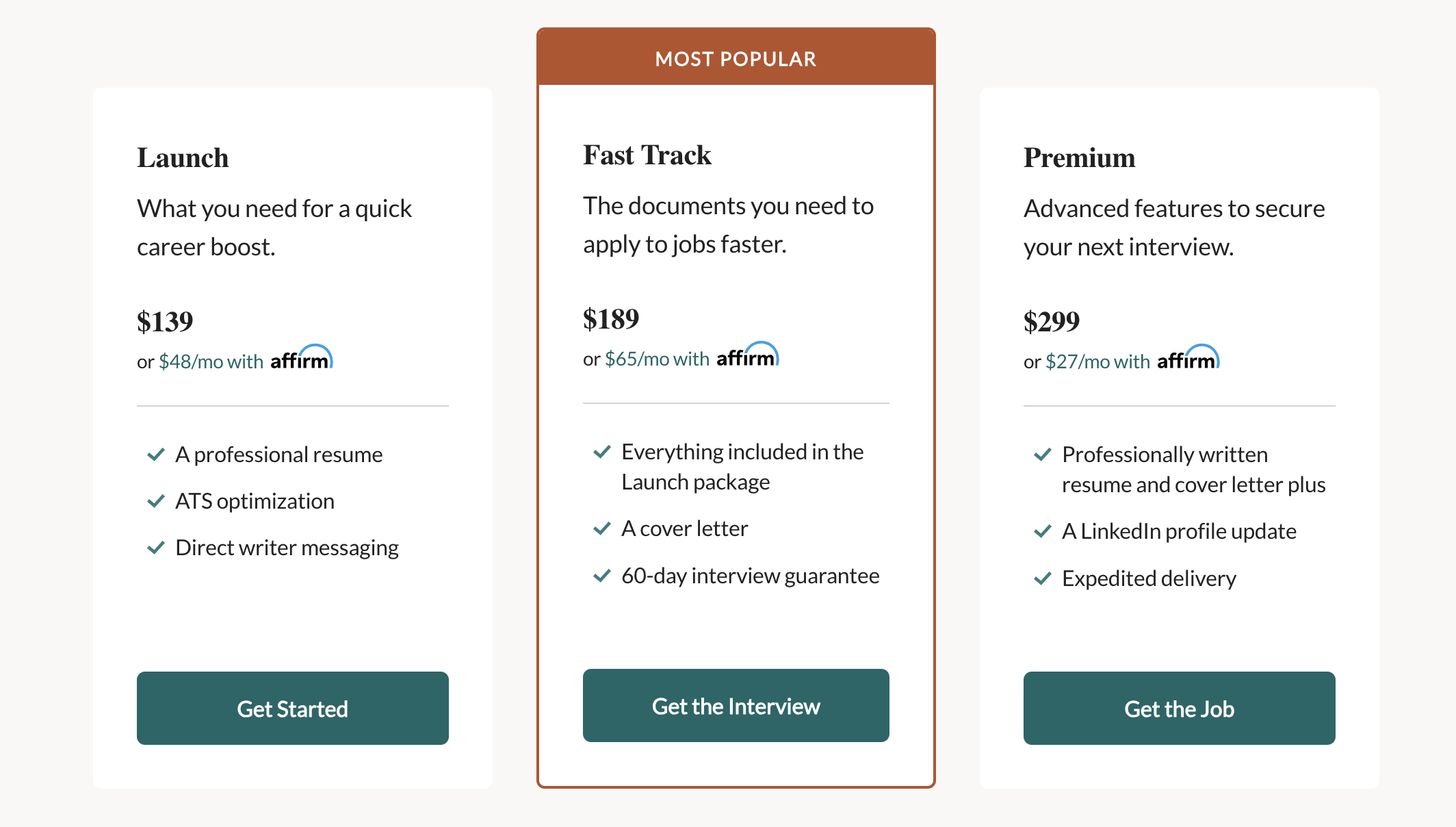The height and width of the screenshot is (827, 1456).
Task: Click checkmark beside Expedited delivery
Action: click(1043, 578)
